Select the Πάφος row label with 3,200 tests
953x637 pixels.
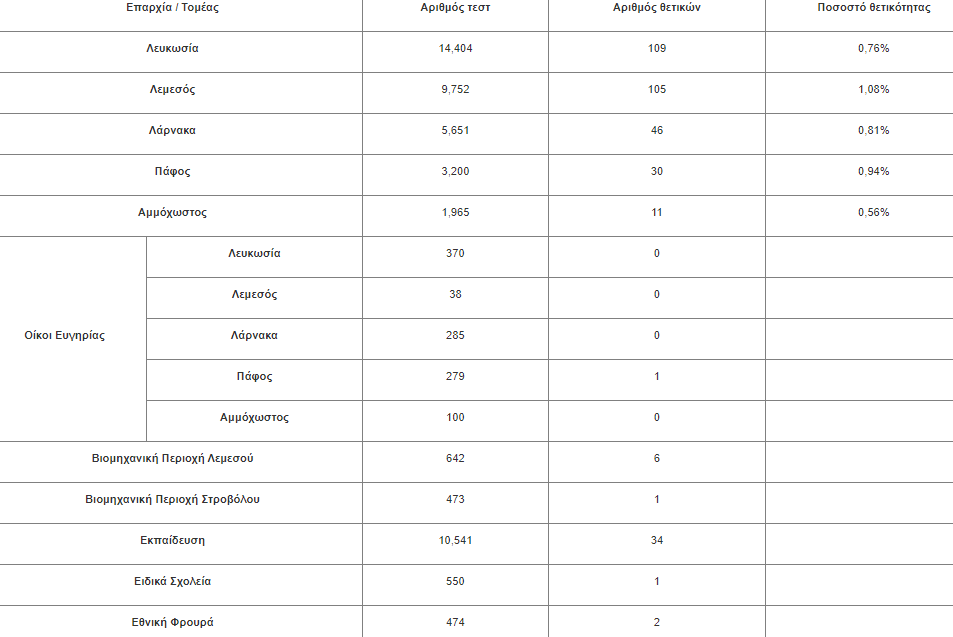pyautogui.click(x=173, y=171)
